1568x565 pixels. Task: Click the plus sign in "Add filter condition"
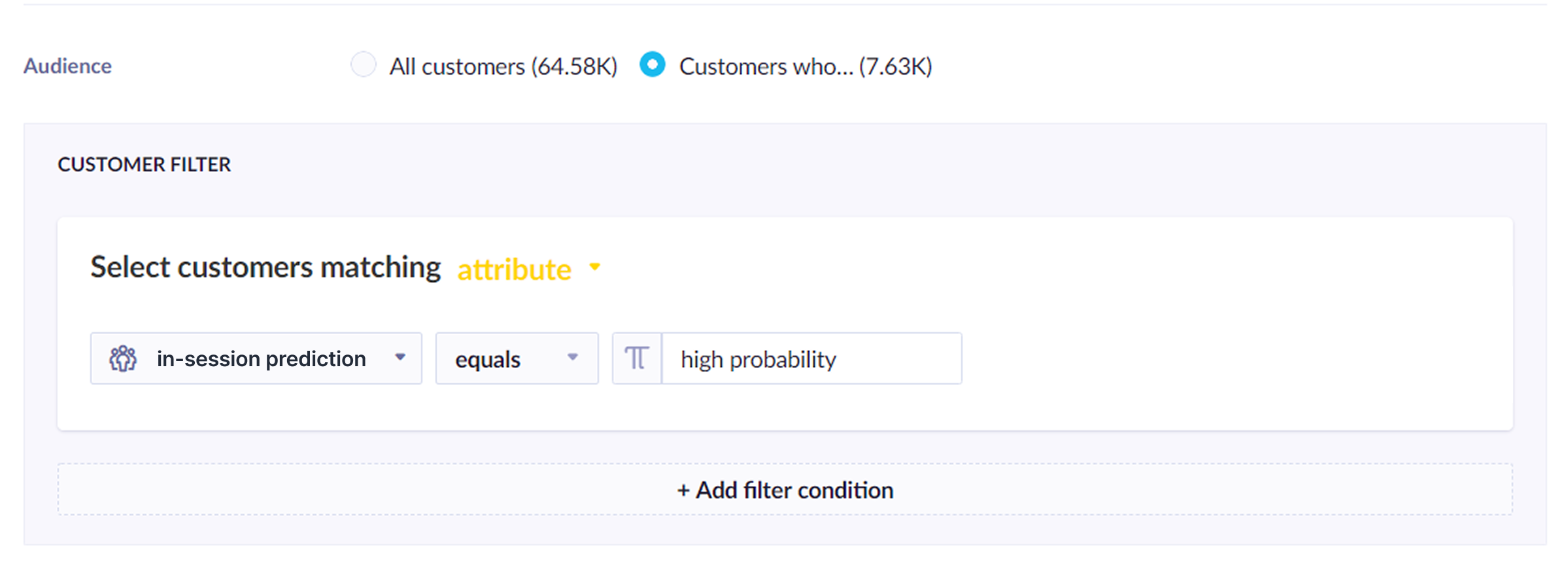tap(684, 489)
